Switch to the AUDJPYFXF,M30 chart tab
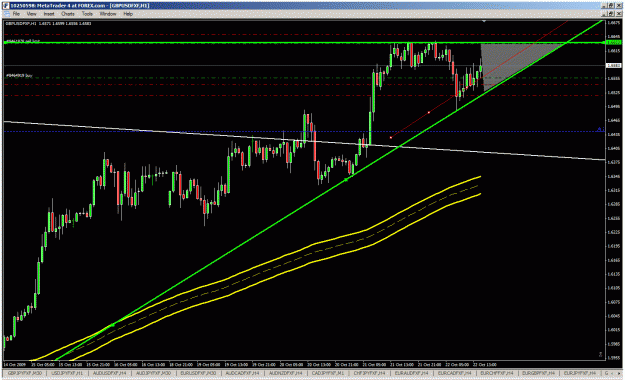The image size is (625, 380). (154, 373)
